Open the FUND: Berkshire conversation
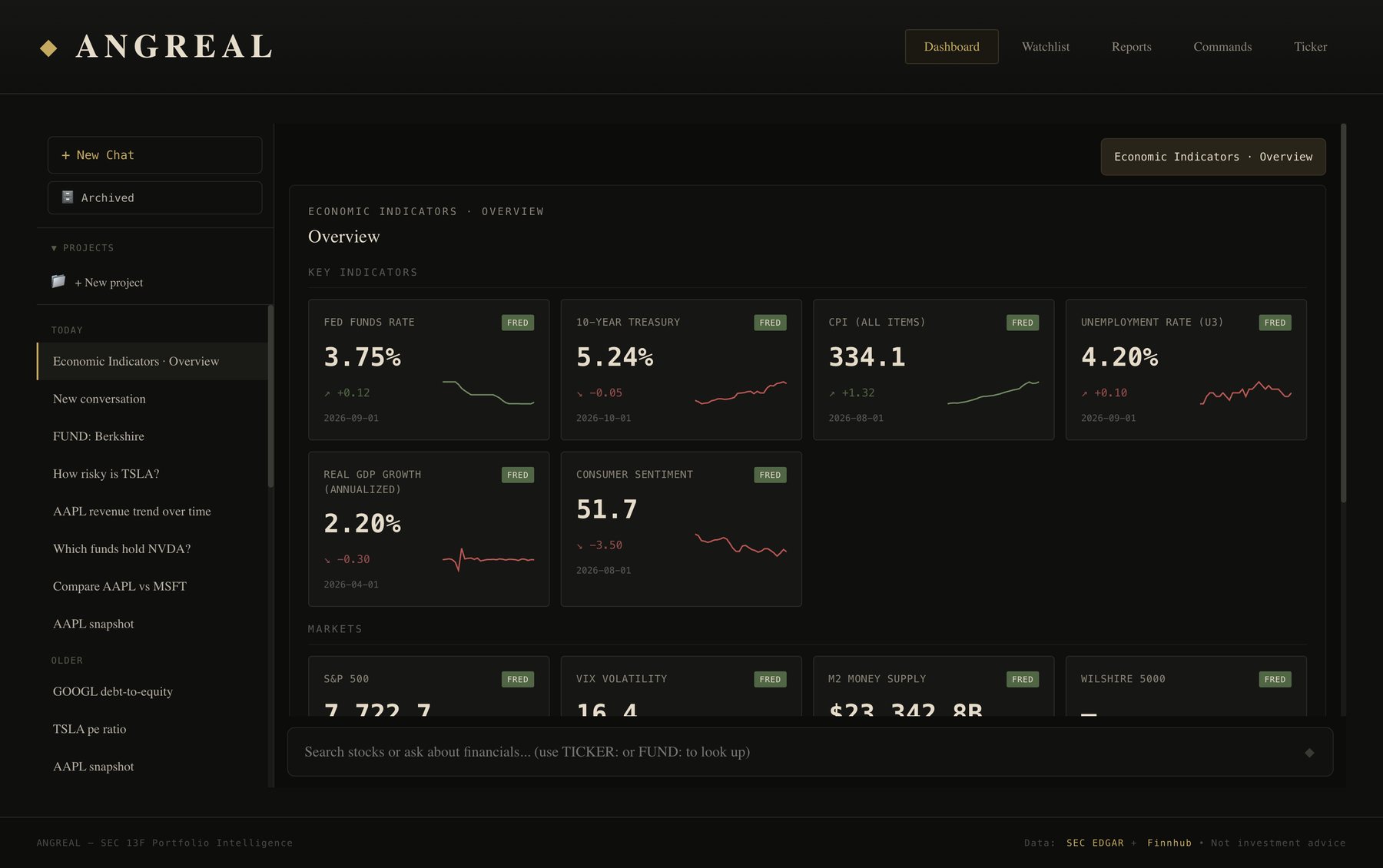The width and height of the screenshot is (1383, 868). (x=152, y=436)
